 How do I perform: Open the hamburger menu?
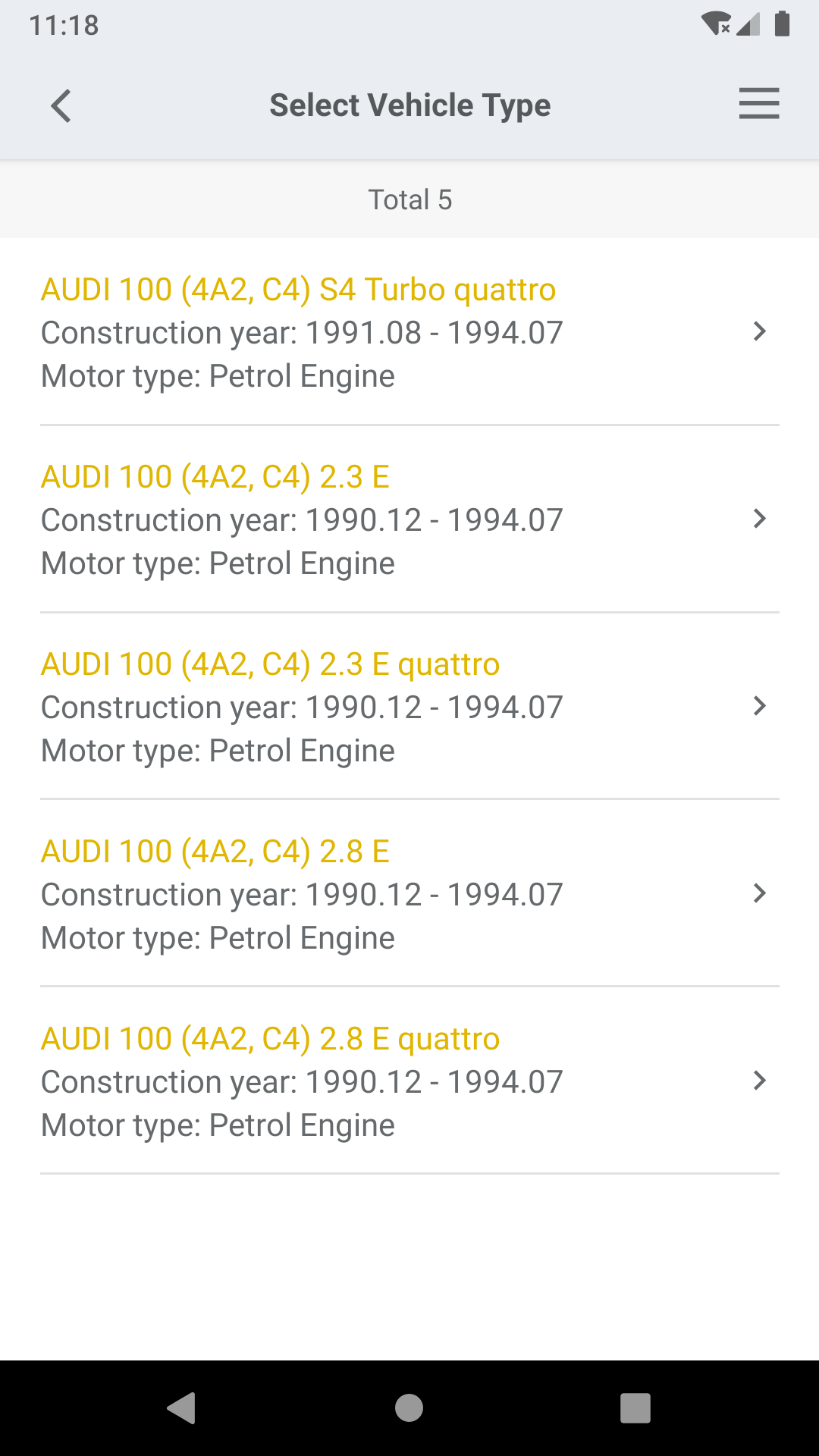(x=759, y=104)
